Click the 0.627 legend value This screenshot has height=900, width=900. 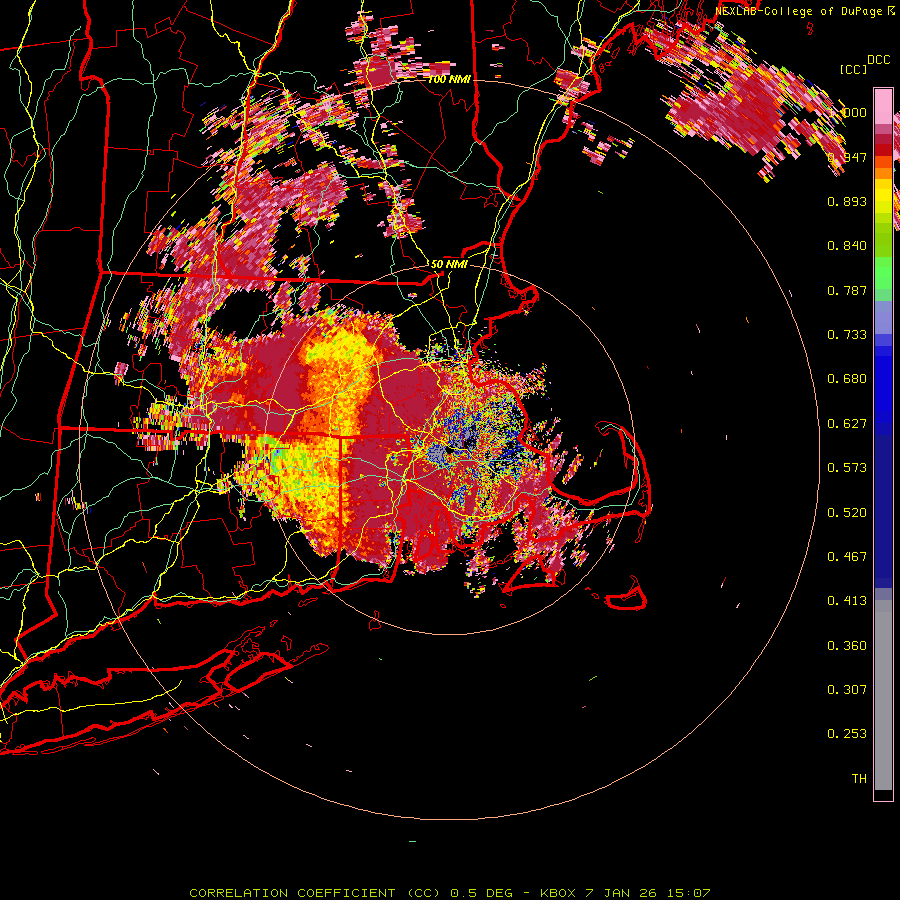[x=847, y=424]
